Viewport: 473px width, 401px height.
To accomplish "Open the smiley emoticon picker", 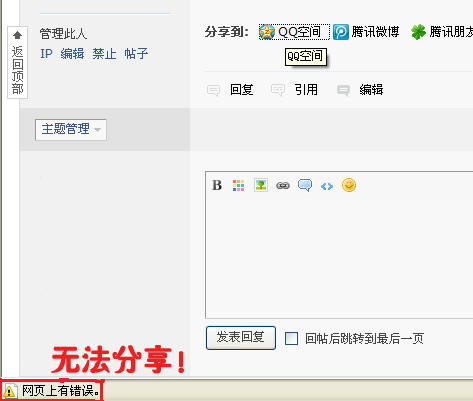I will pyautogui.click(x=349, y=185).
